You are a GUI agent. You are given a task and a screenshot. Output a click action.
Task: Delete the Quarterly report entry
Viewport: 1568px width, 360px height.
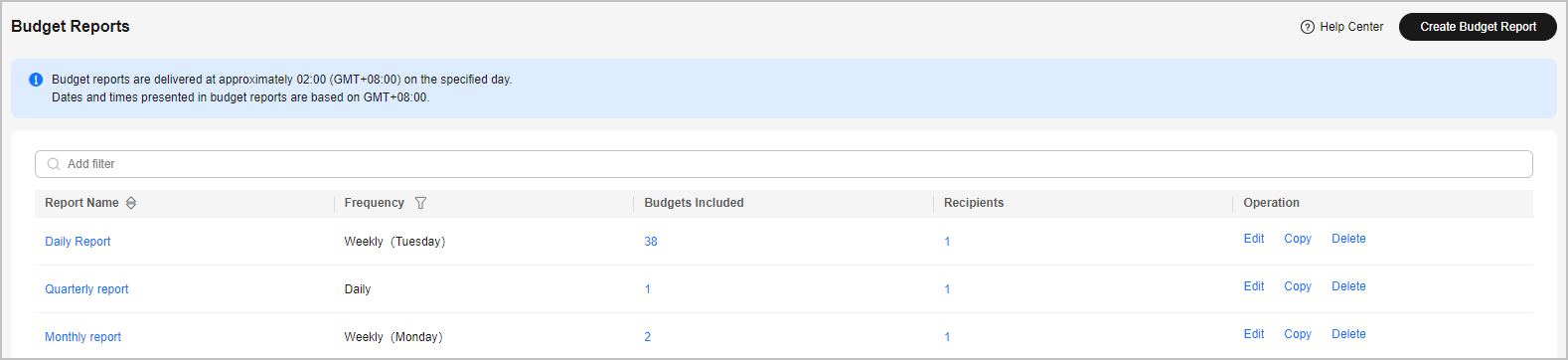(x=1348, y=286)
